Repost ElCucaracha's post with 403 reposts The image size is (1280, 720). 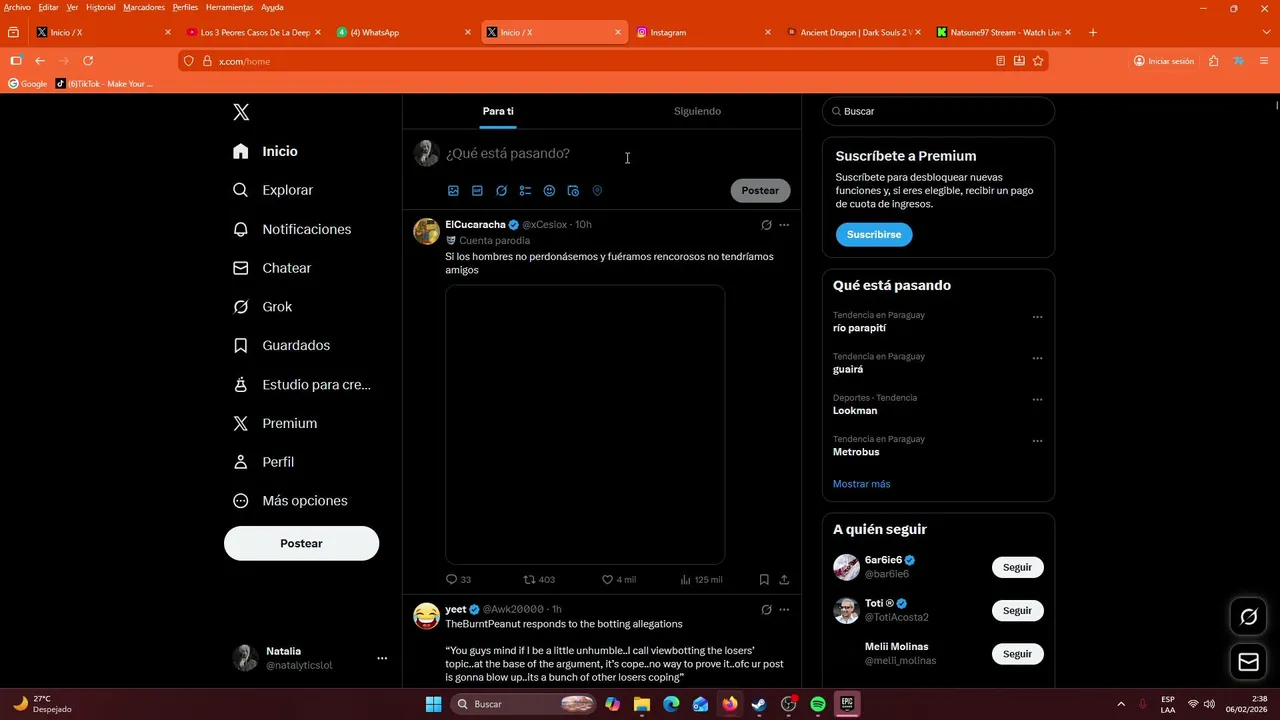point(540,579)
